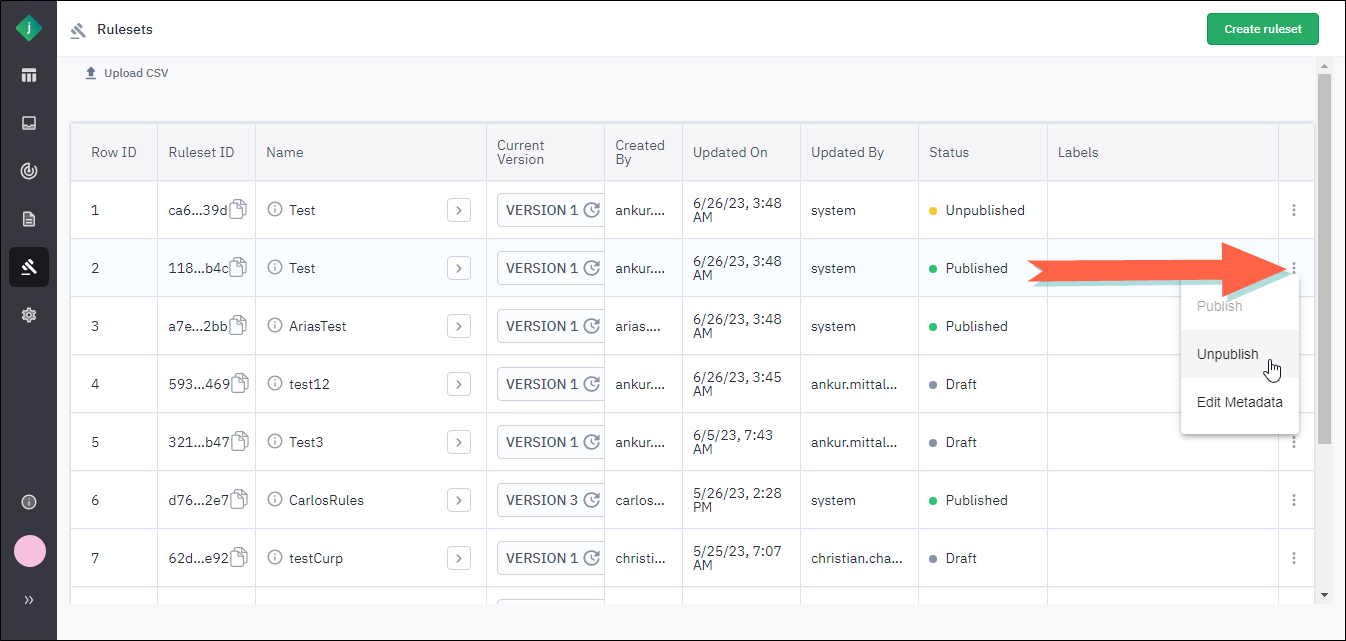Click Upload CSV
This screenshot has width=1346, height=641.
(127, 73)
